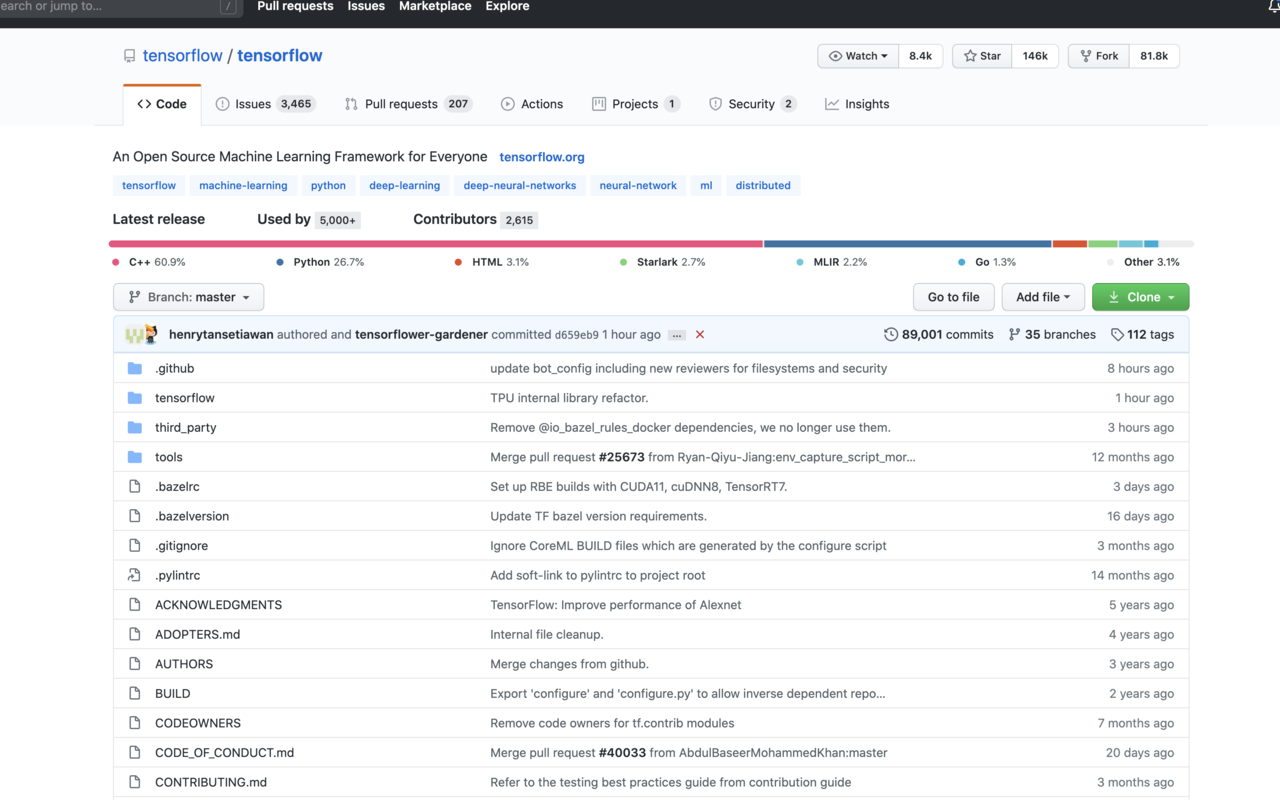The width and height of the screenshot is (1280, 800).
Task: Open the 35 branches link
Action: 1052,335
